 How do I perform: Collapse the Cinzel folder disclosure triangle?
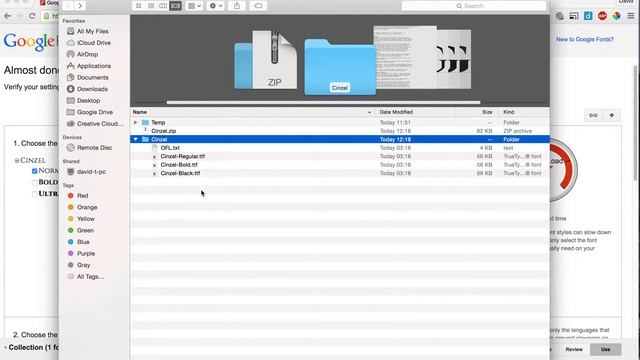coord(136,139)
